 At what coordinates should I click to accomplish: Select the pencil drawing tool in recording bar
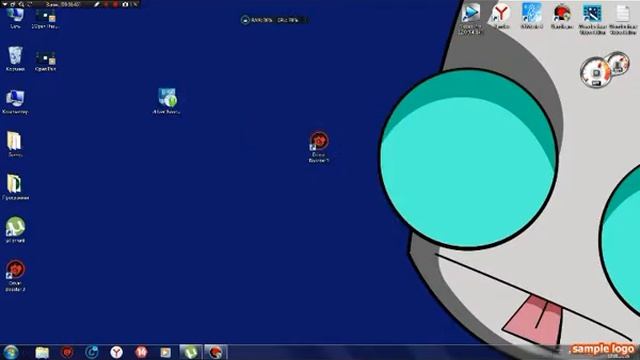[x=97, y=4]
